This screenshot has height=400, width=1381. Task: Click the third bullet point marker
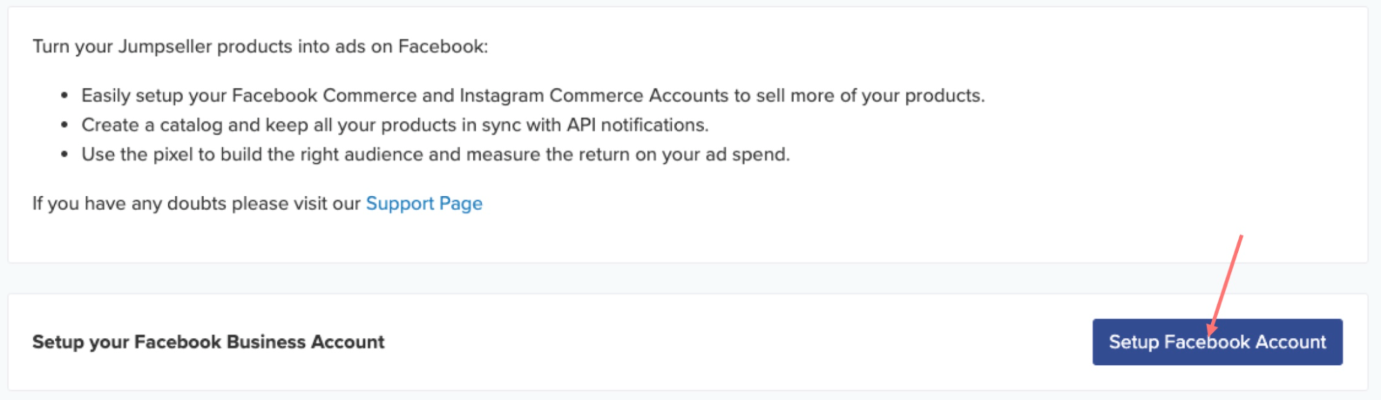(x=64, y=155)
